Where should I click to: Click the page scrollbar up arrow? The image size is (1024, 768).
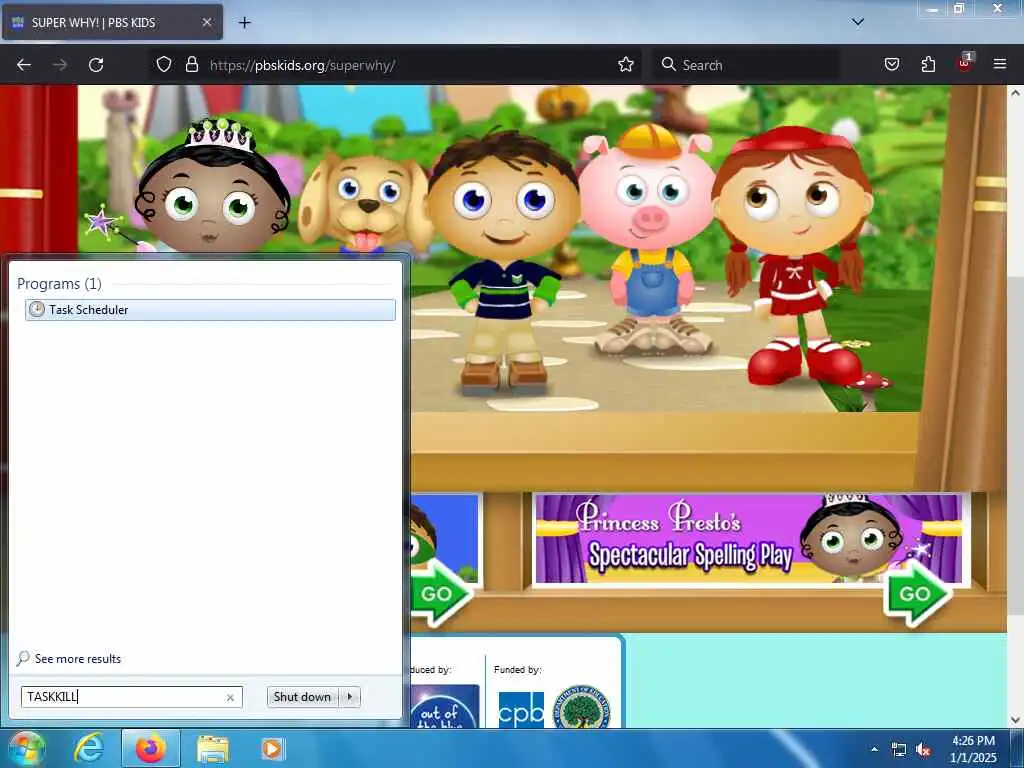pos(1015,93)
